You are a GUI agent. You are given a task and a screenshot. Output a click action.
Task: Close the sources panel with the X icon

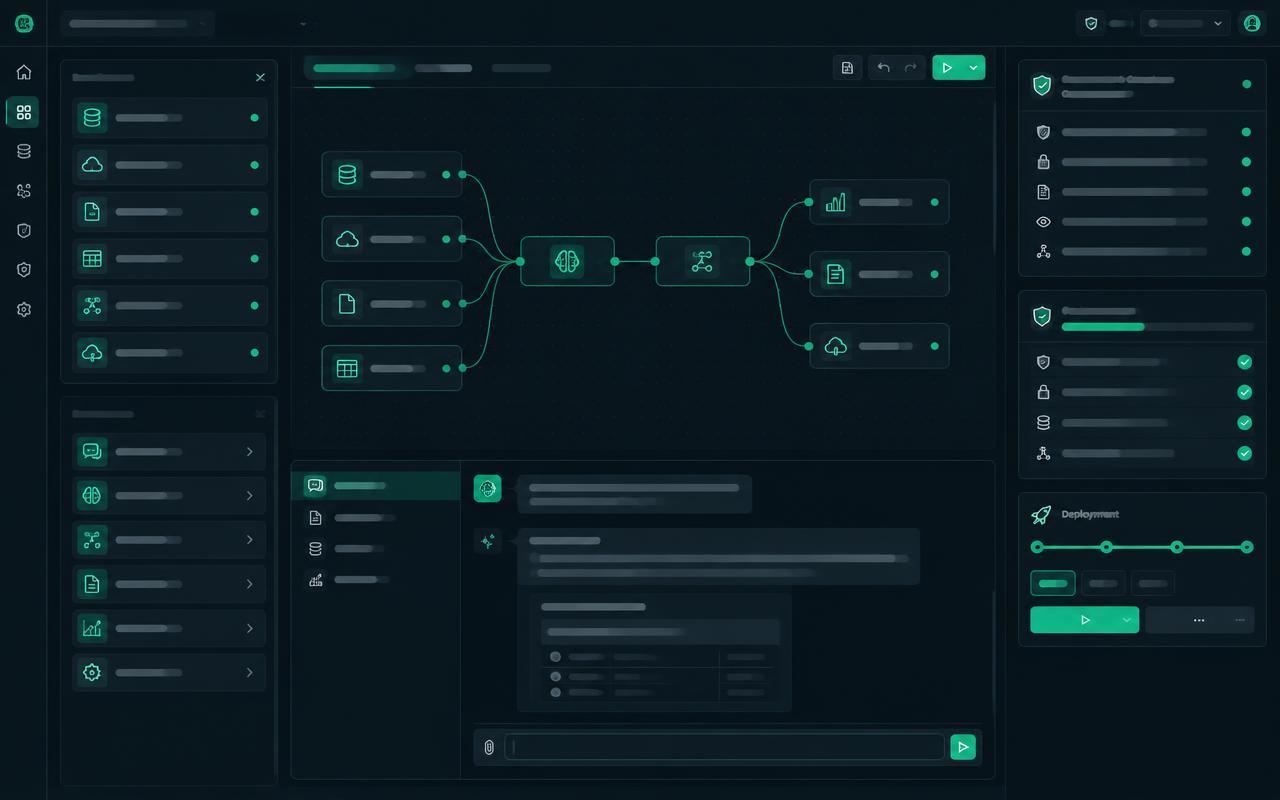click(260, 77)
